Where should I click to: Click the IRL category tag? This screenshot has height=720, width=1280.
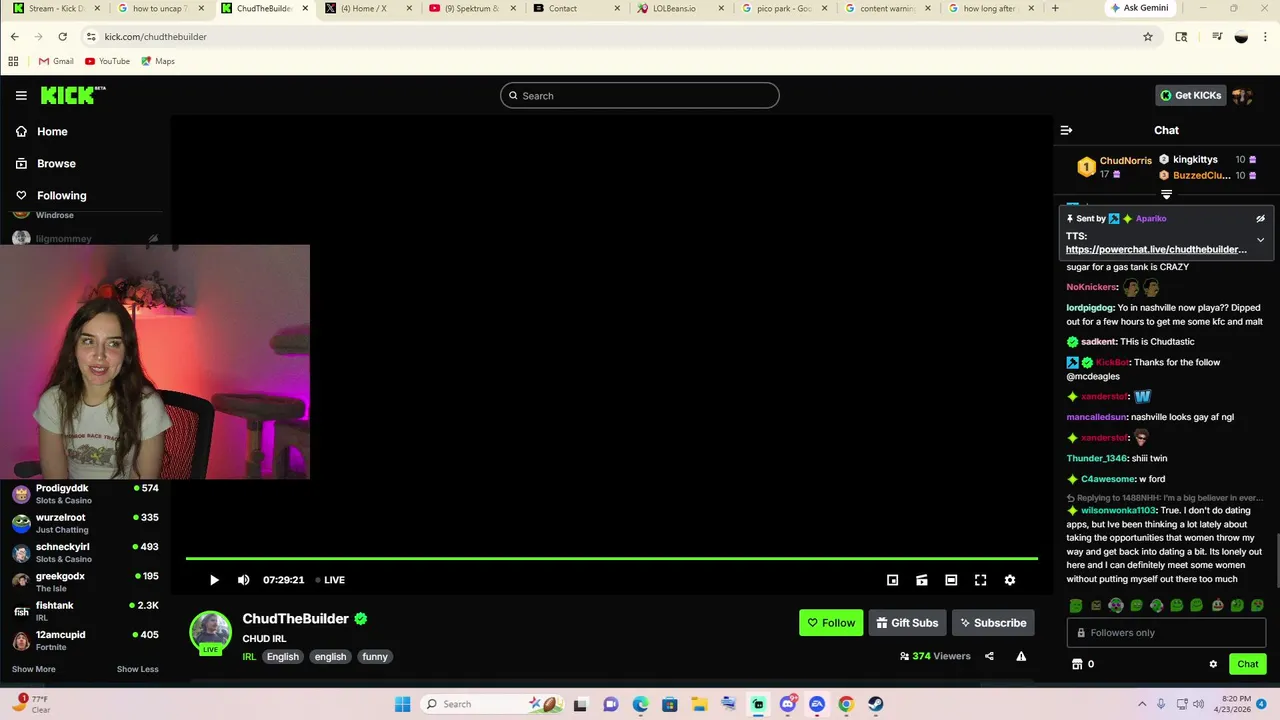[249, 657]
